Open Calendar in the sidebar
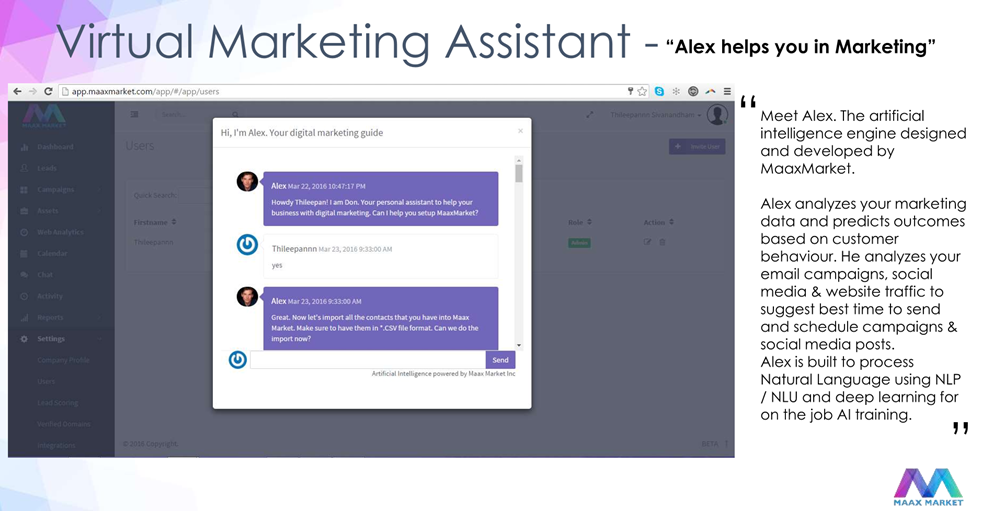Viewport: 982px width, 511px height. (52, 253)
